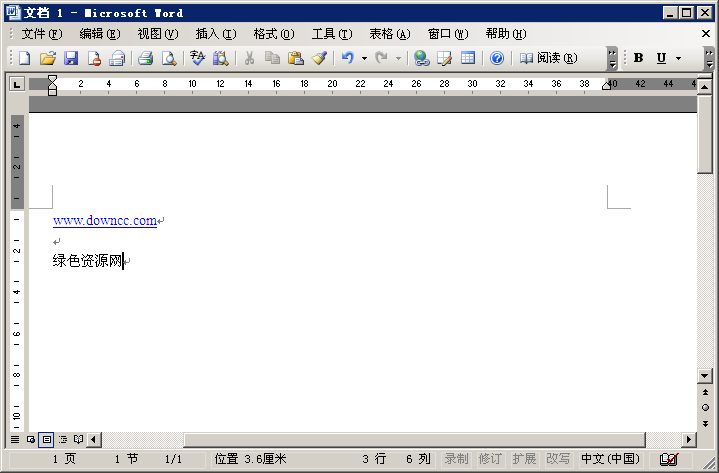
Task: Open the Underline style dropdown arrow
Action: click(x=678, y=58)
